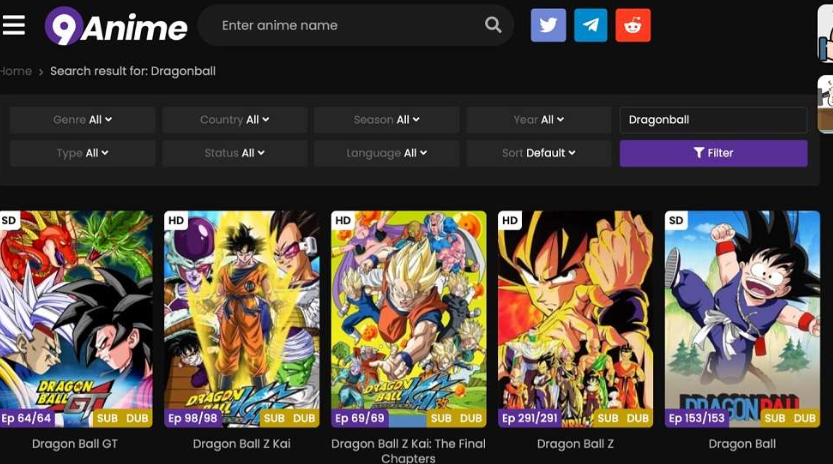Image resolution: width=833 pixels, height=464 pixels.
Task: Open the original Dragon Ball poster
Action: tap(742, 319)
